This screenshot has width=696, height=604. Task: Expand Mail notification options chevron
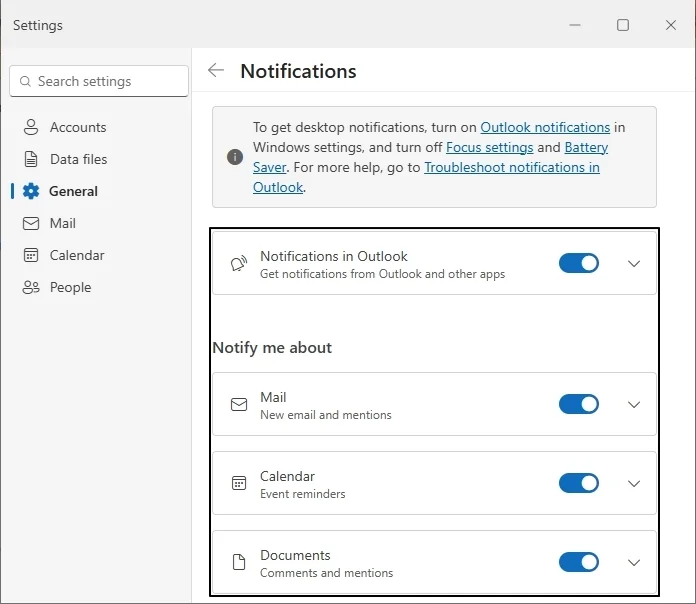click(634, 405)
